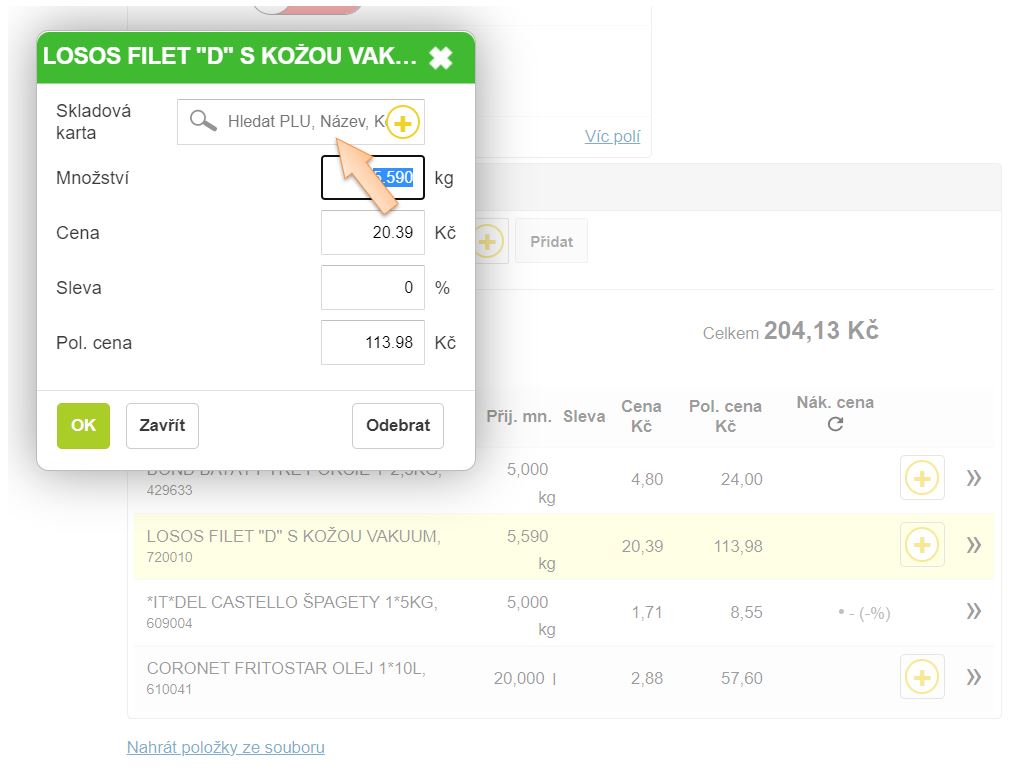Click the Zavřít button

point(162,426)
